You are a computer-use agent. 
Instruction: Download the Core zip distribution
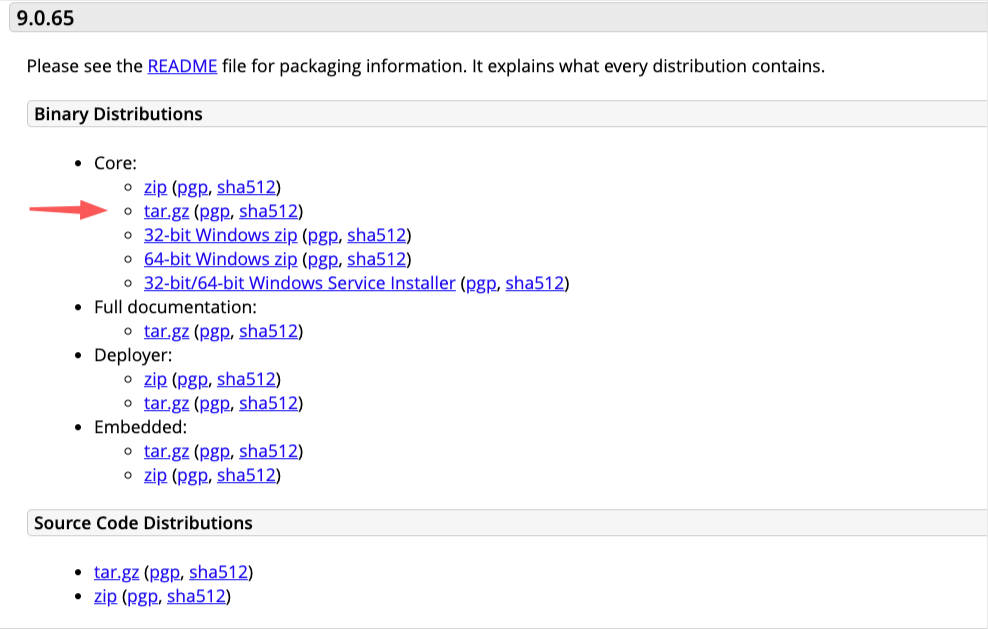(x=155, y=188)
